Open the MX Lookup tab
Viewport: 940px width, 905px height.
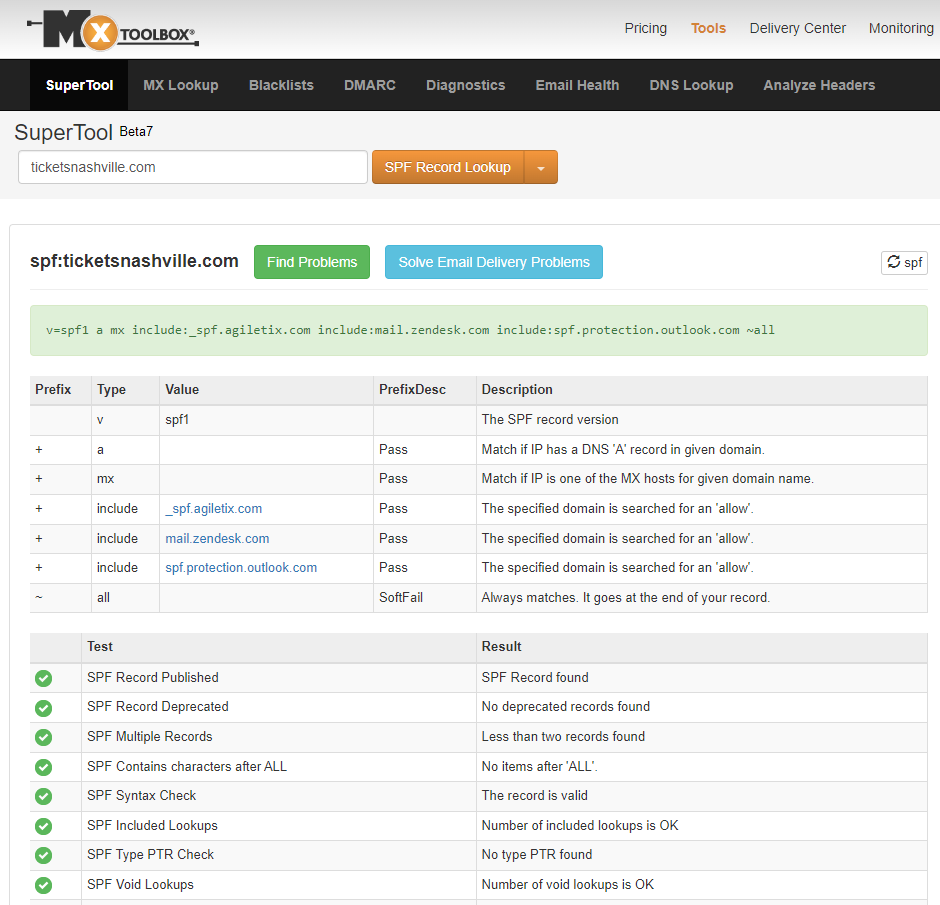tap(180, 85)
